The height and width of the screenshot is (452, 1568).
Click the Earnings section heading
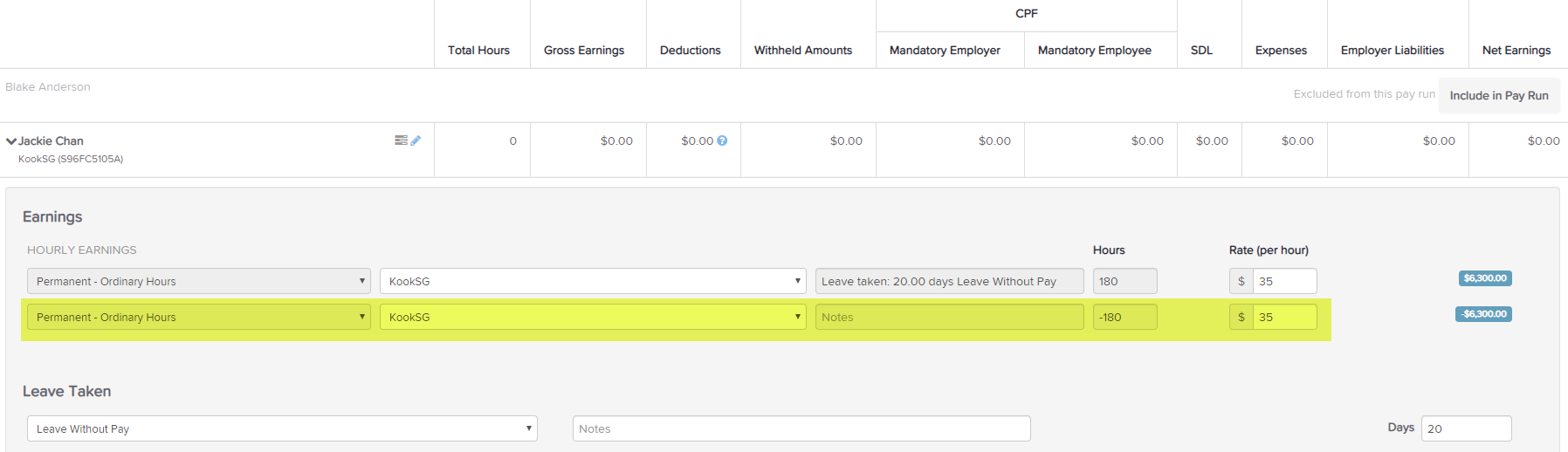point(52,216)
